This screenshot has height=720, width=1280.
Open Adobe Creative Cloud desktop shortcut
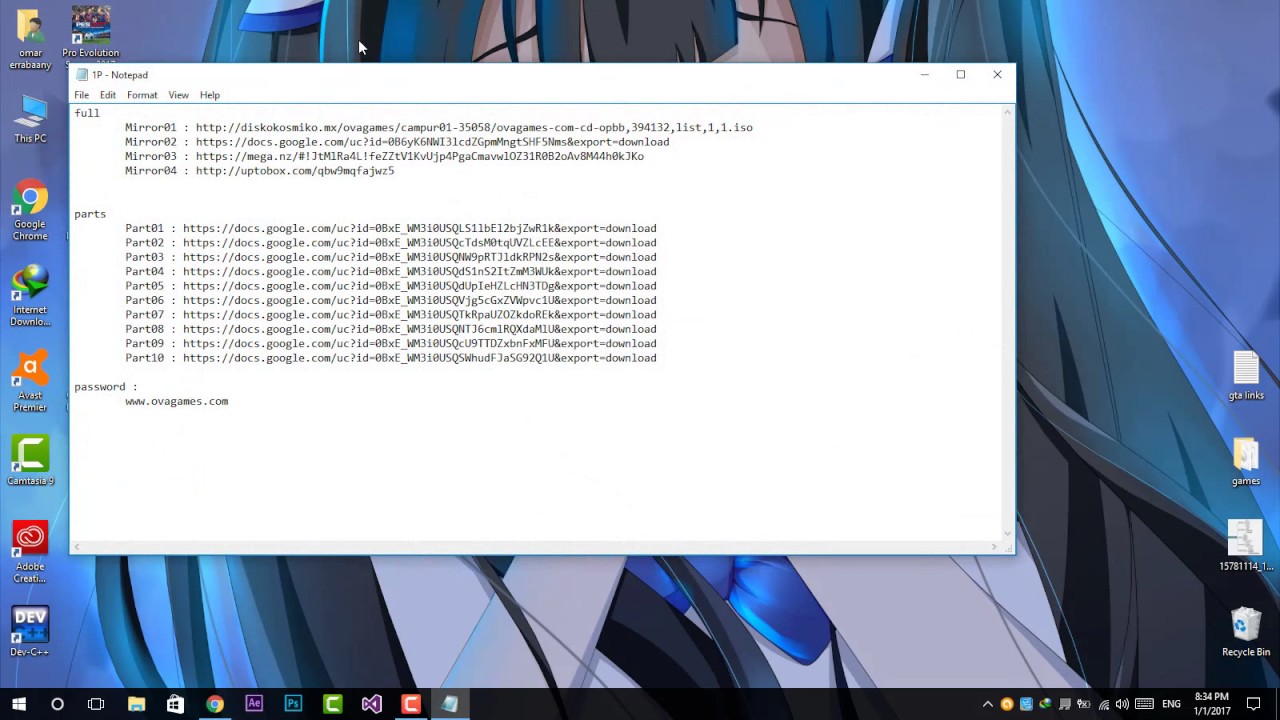click(30, 553)
